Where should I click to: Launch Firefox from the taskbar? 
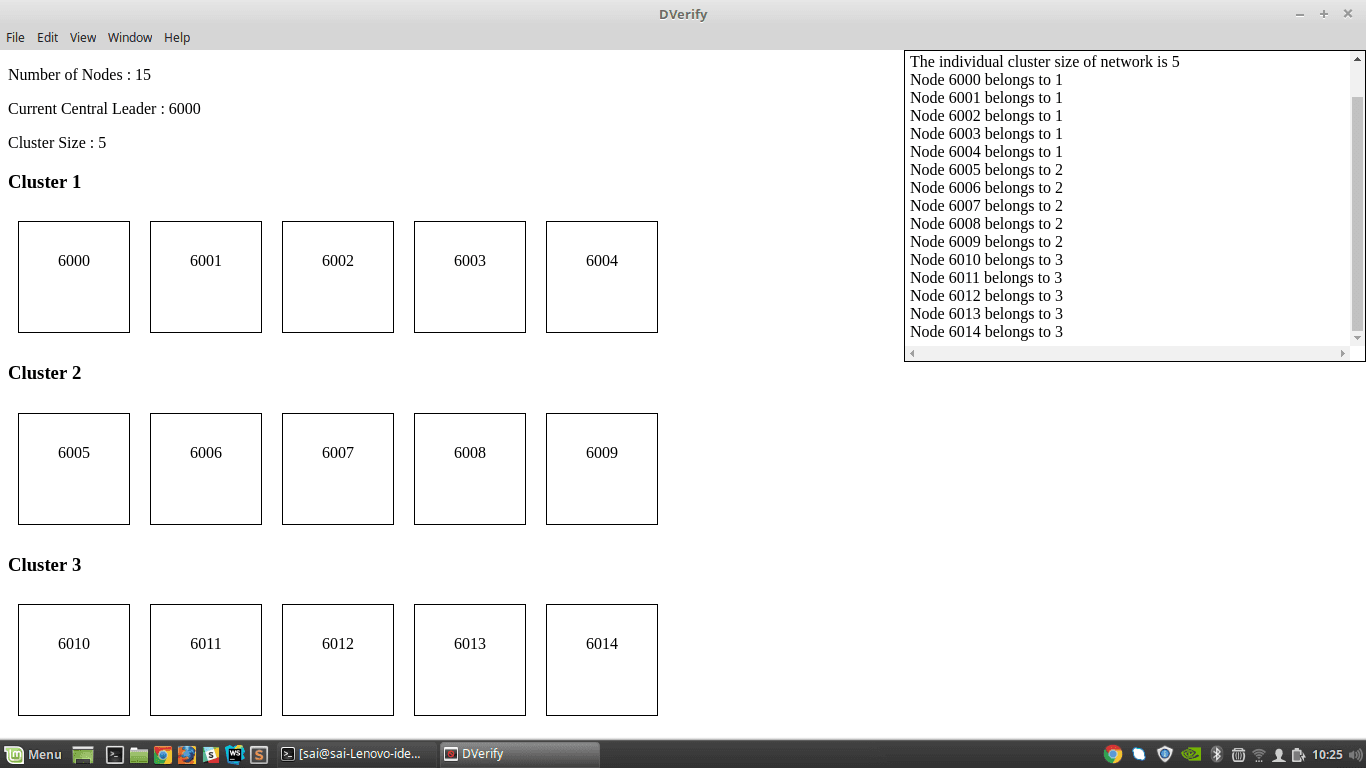pos(187,755)
